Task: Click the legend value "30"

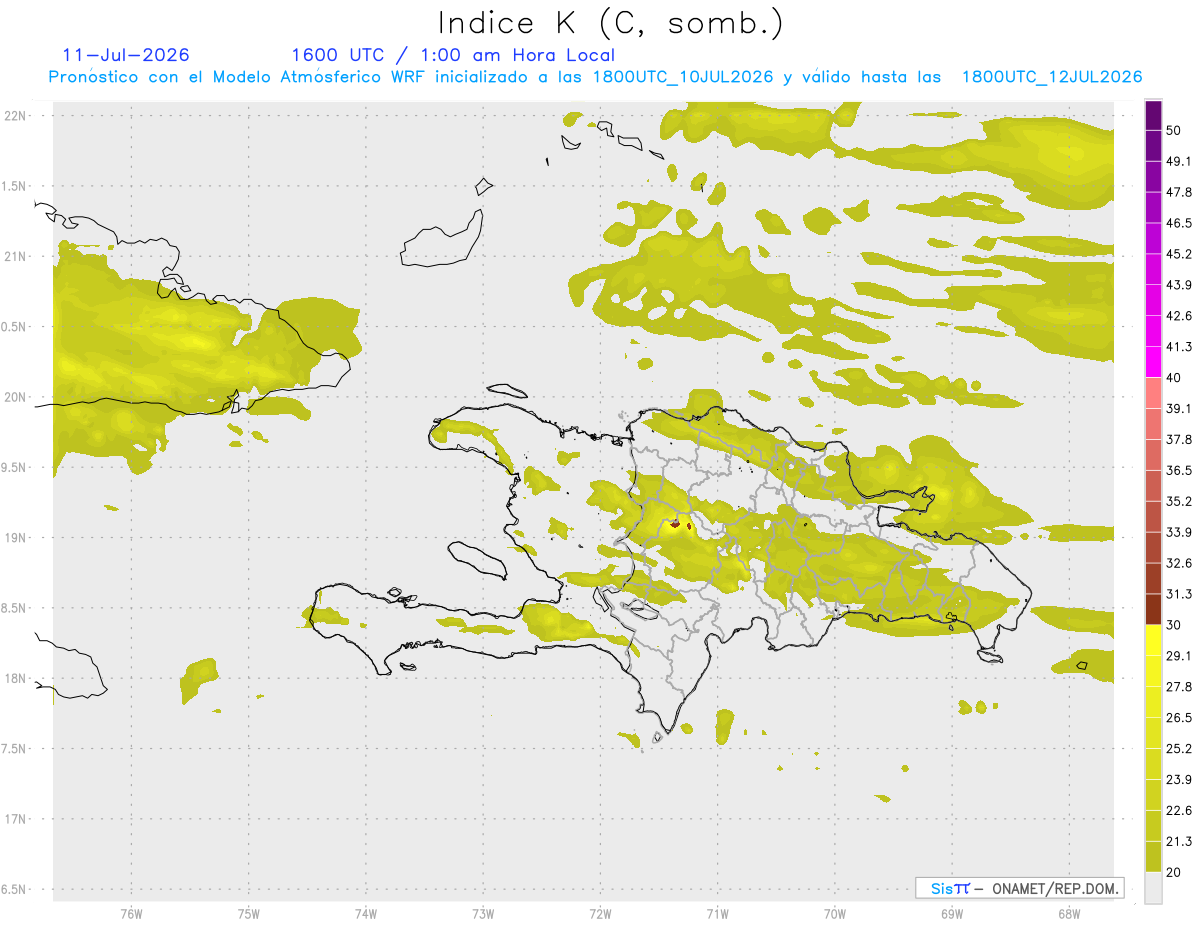Action: [1173, 625]
